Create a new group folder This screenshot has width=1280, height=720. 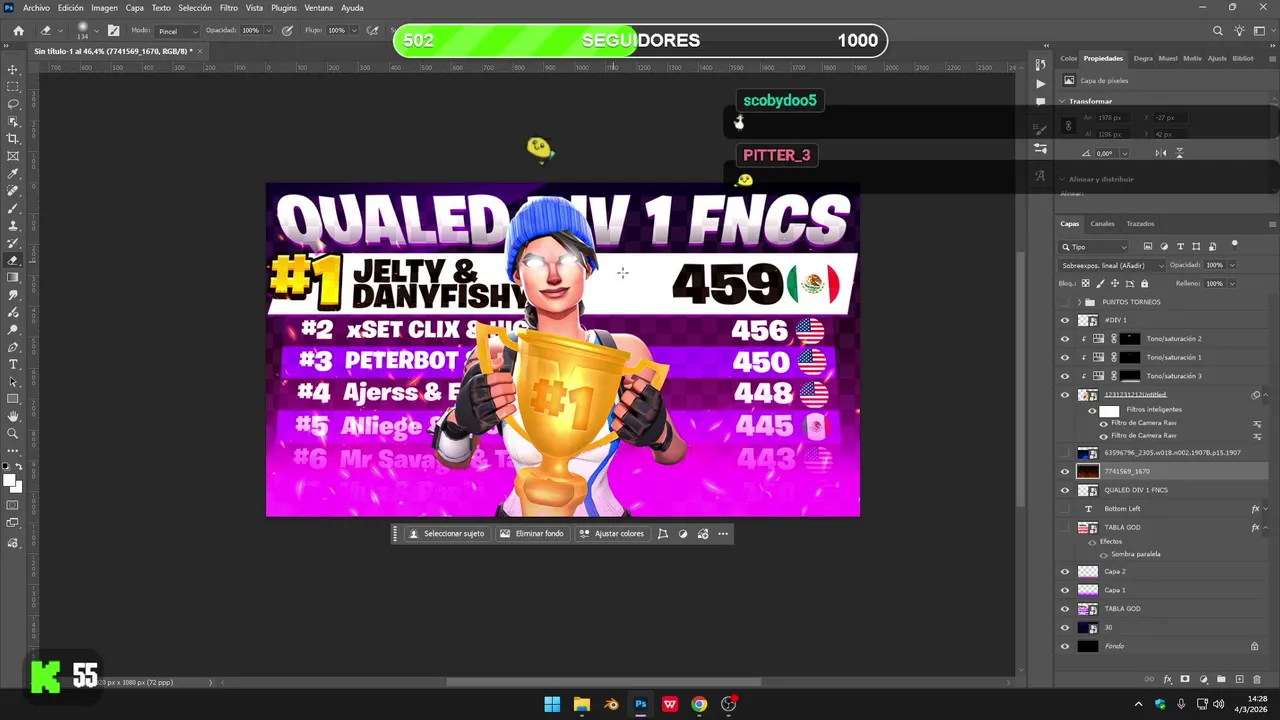pos(1221,679)
